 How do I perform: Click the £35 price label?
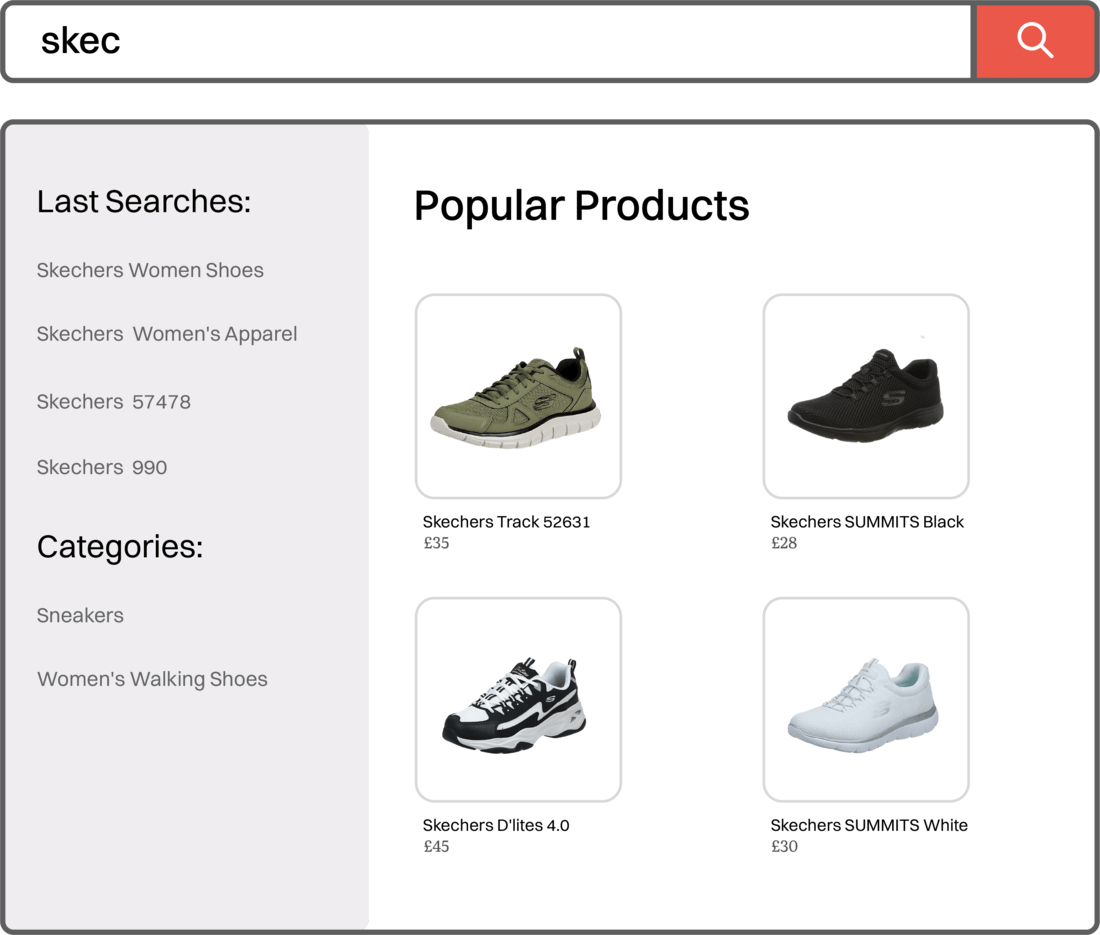[x=436, y=543]
